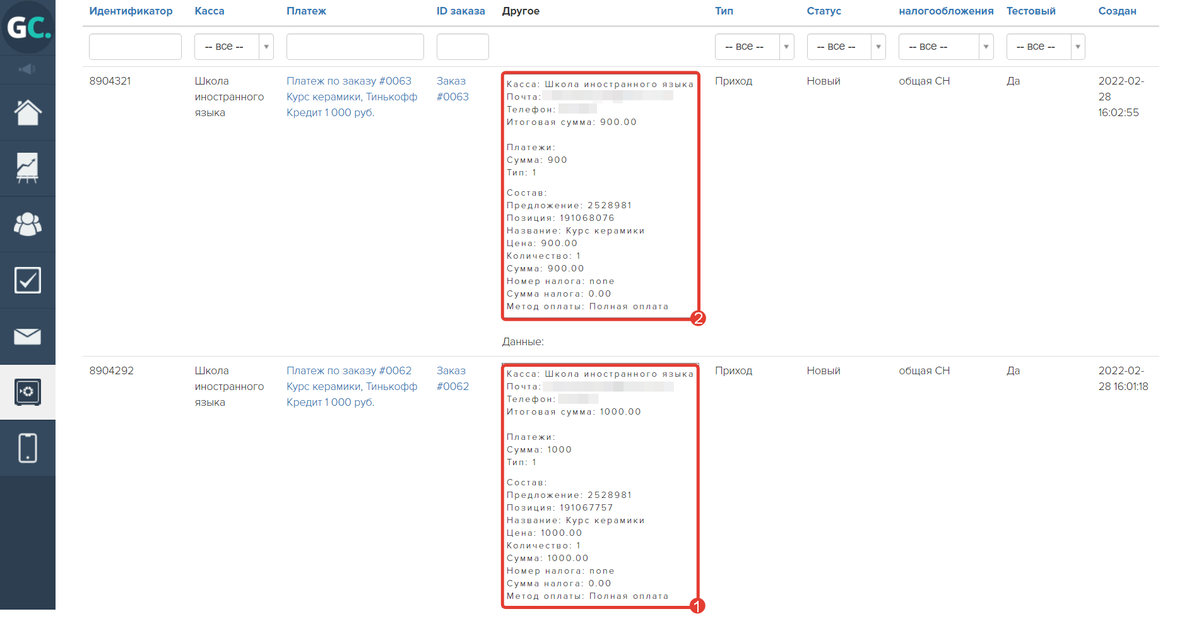Sort by Идентификатор column header
Image resolution: width=1199 pixels, height=621 pixels.
(x=131, y=11)
